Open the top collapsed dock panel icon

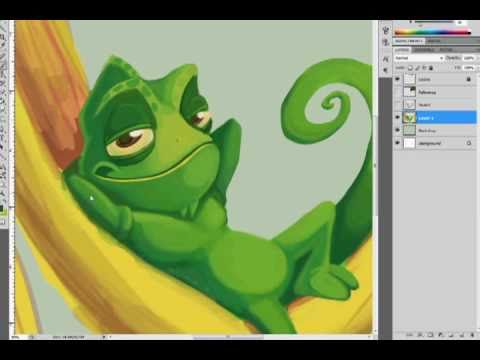pyautogui.click(x=386, y=30)
